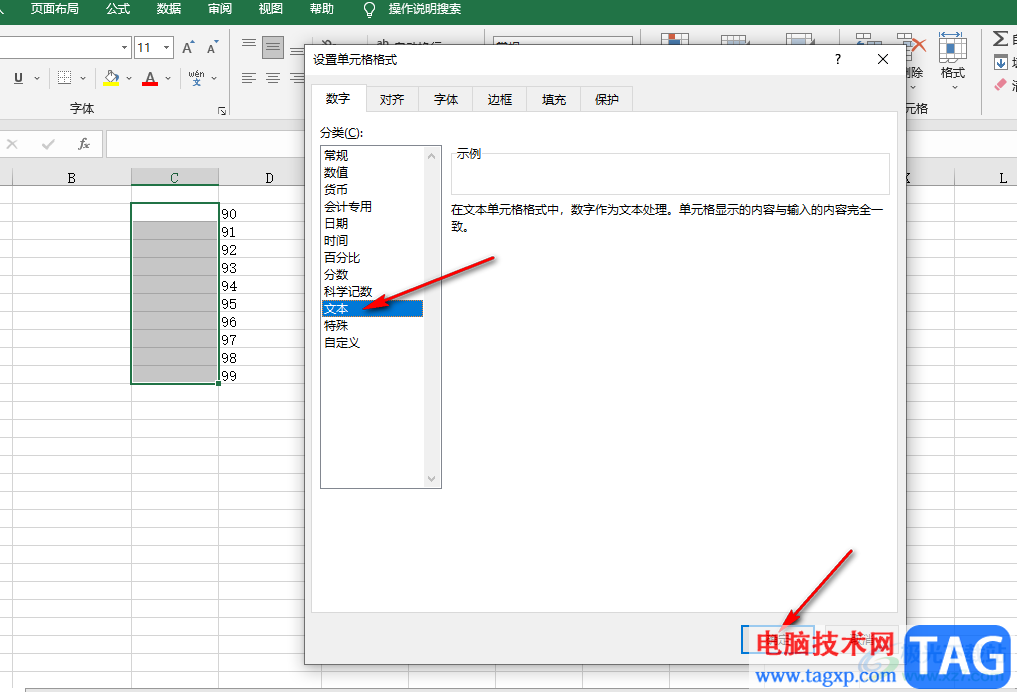Expand the font color dropdown arrow
This screenshot has height=692, width=1017.
point(168,78)
